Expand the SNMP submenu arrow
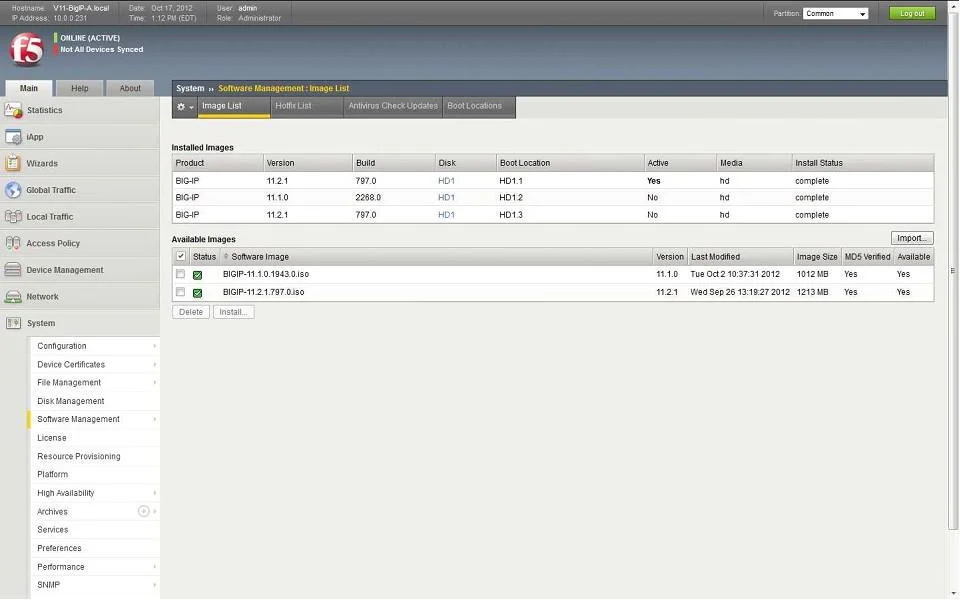The width and height of the screenshot is (960, 600). pyautogui.click(x=154, y=585)
